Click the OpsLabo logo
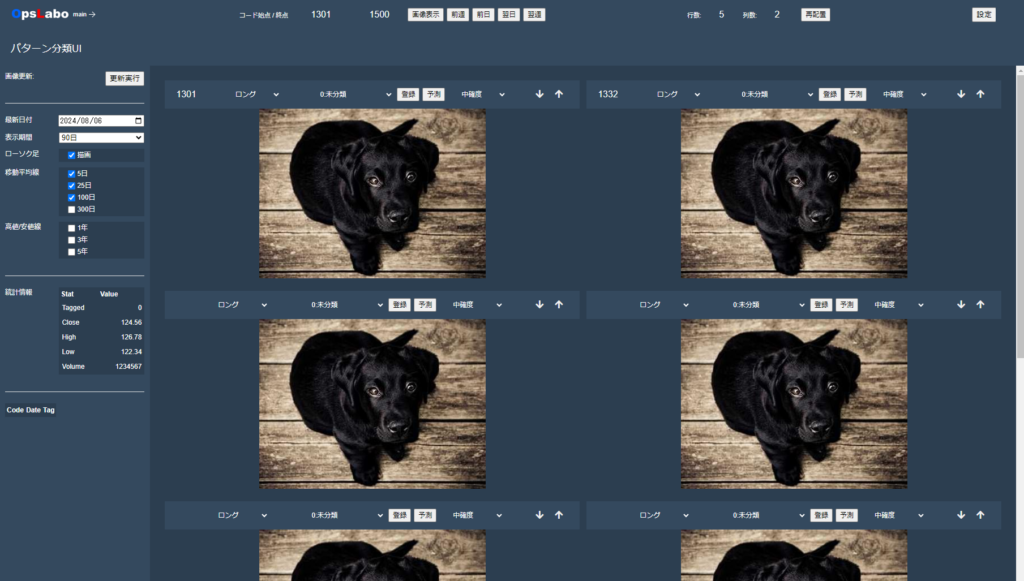1024x581 pixels. click(40, 14)
